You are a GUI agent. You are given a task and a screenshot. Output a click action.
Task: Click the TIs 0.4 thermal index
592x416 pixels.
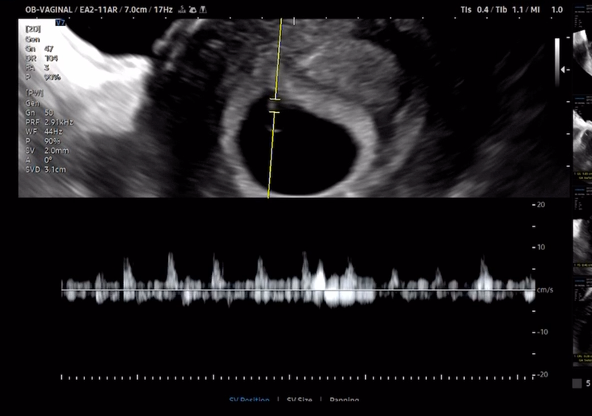pos(474,10)
